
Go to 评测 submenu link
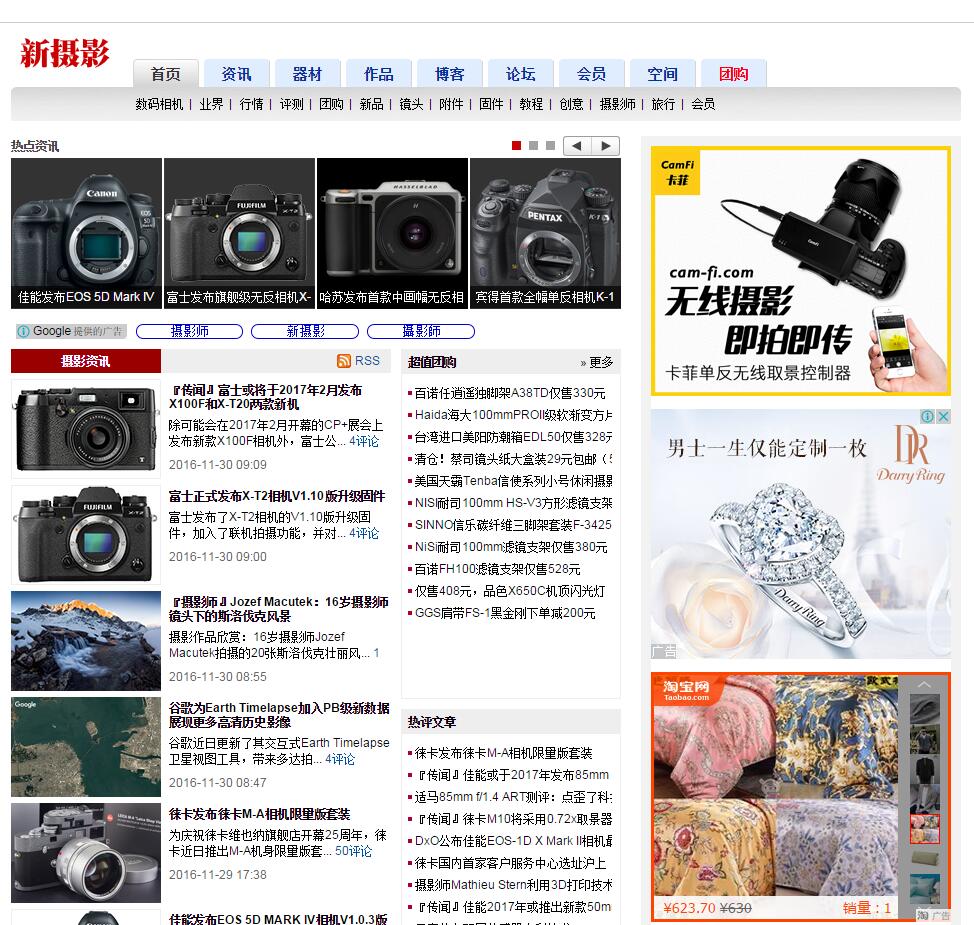pos(291,104)
